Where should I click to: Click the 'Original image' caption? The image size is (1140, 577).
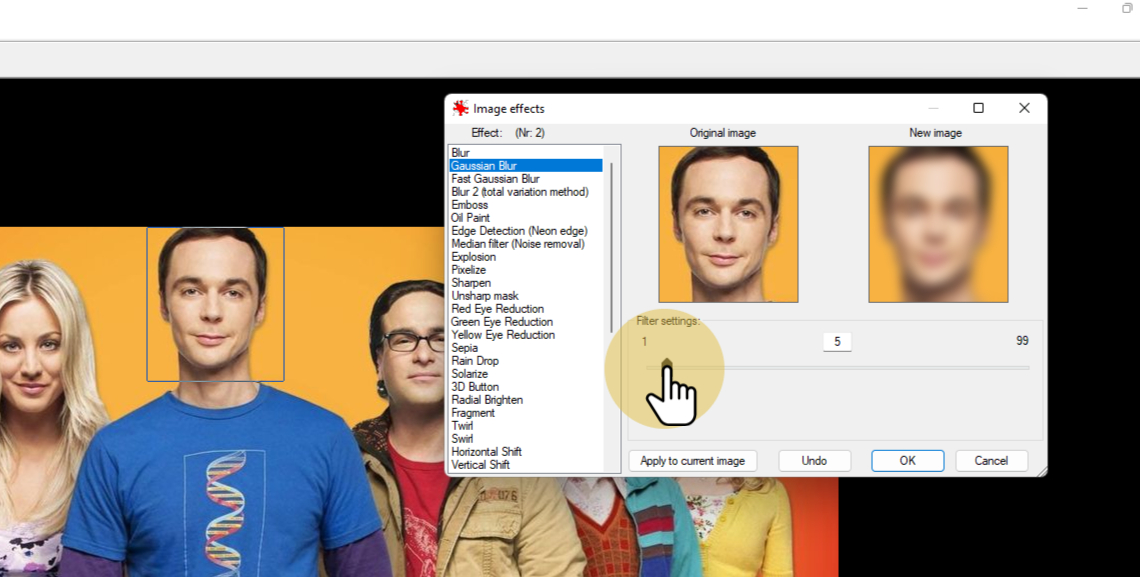coord(723,133)
